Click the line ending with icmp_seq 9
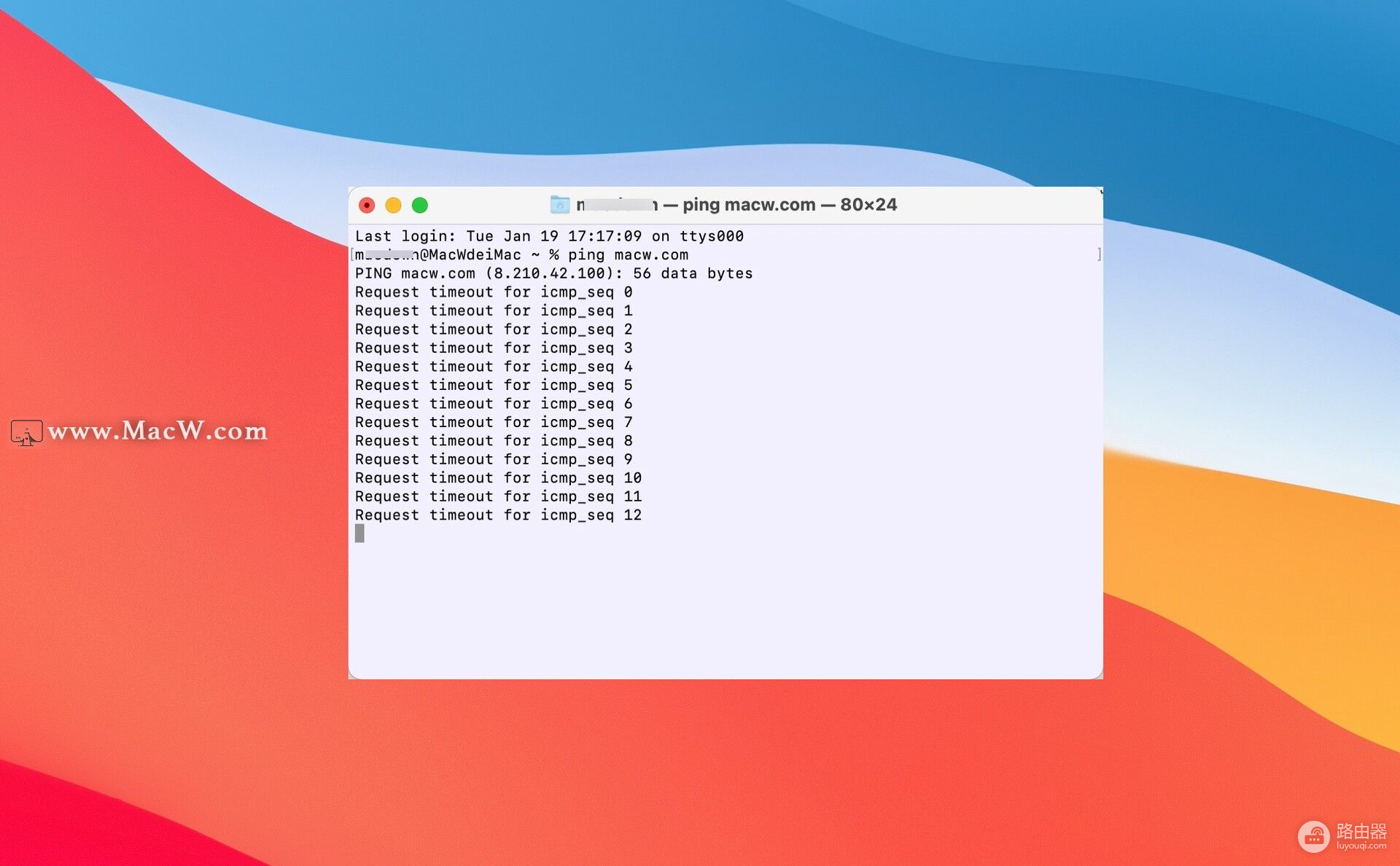This screenshot has width=1400, height=866. [x=494, y=459]
